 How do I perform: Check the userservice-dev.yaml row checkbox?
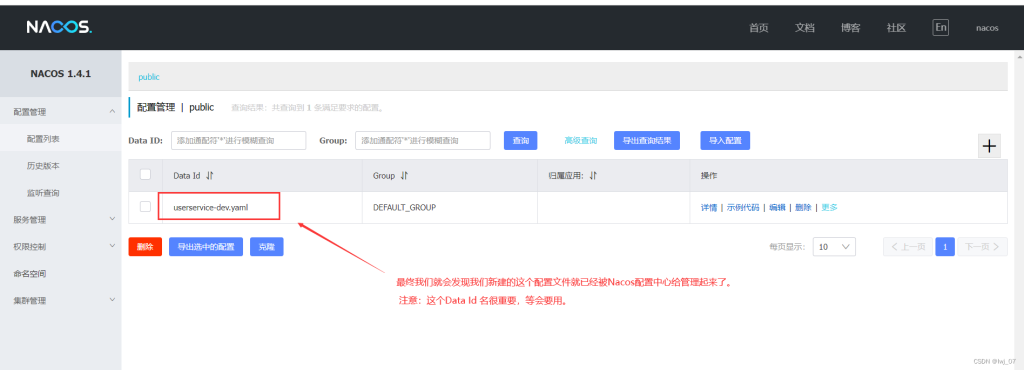(x=146, y=207)
